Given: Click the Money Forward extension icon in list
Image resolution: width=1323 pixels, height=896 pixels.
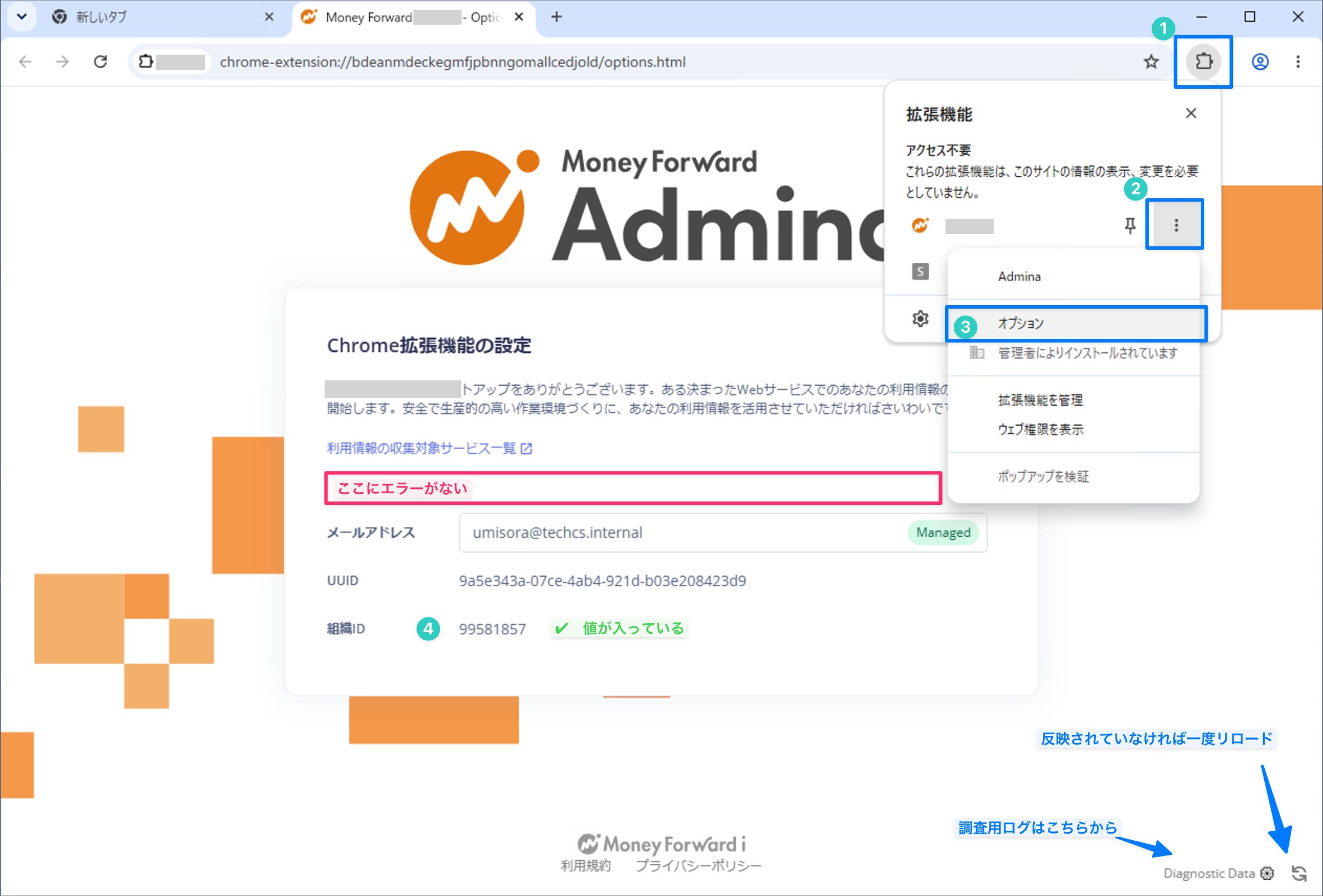Looking at the screenshot, I should [x=920, y=225].
